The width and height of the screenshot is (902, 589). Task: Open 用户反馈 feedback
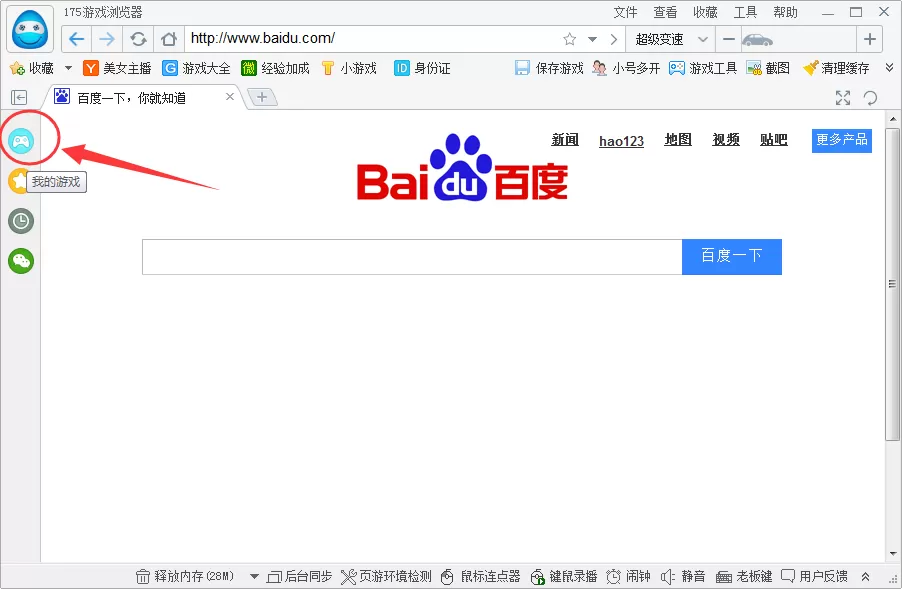tap(814, 576)
